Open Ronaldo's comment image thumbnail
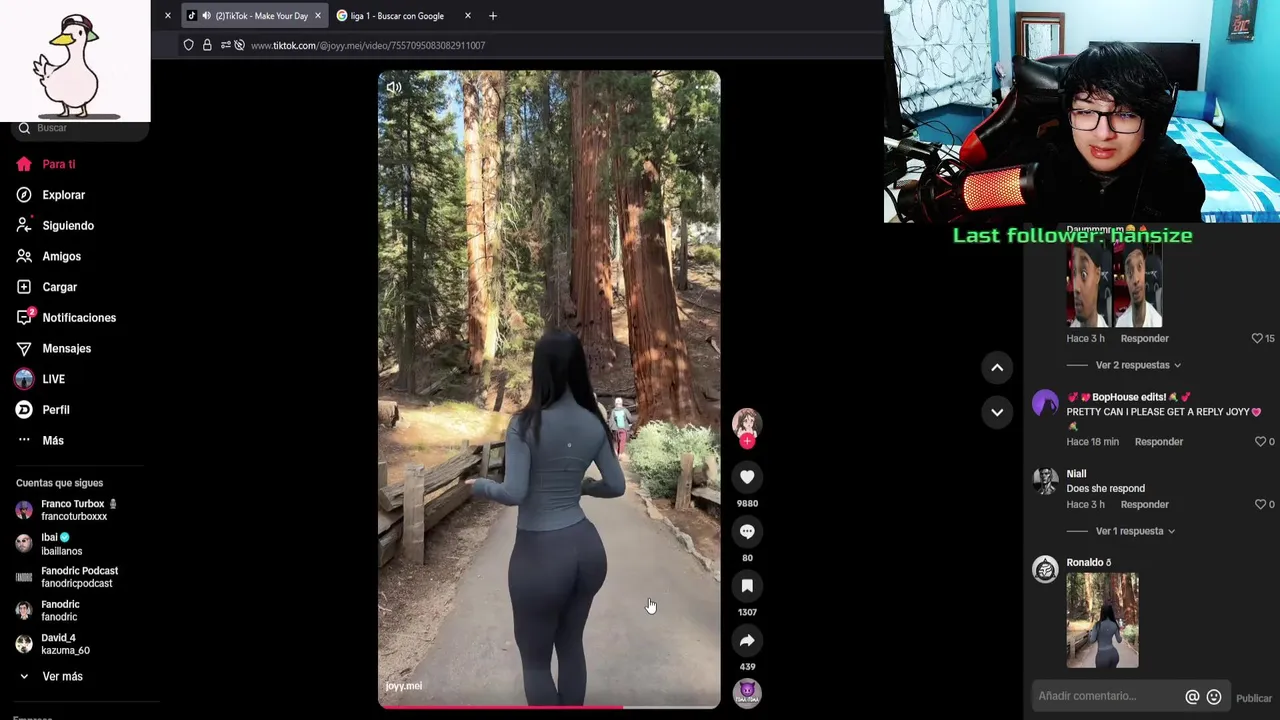Viewport: 1280px width, 720px height. [x=1102, y=620]
